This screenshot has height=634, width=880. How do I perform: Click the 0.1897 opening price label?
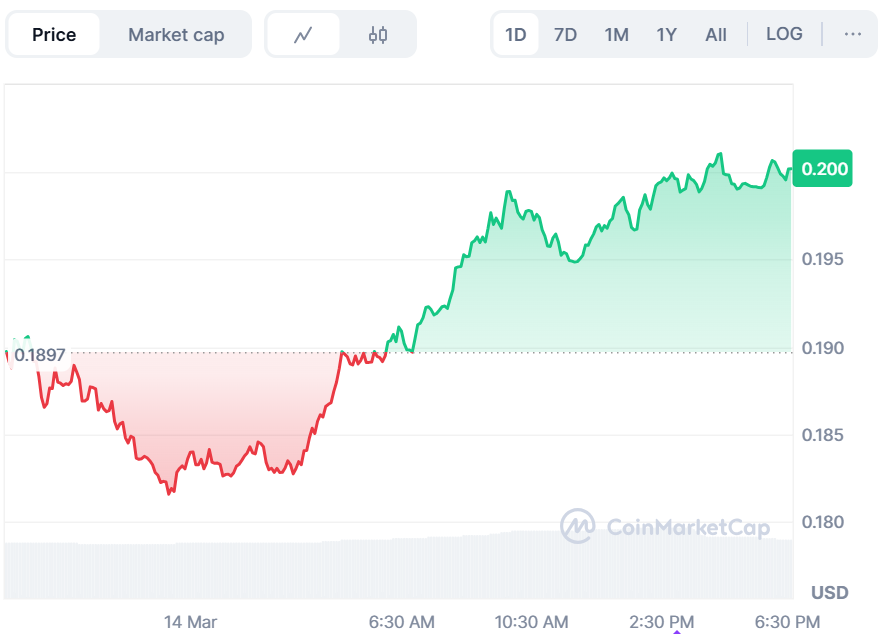40,354
